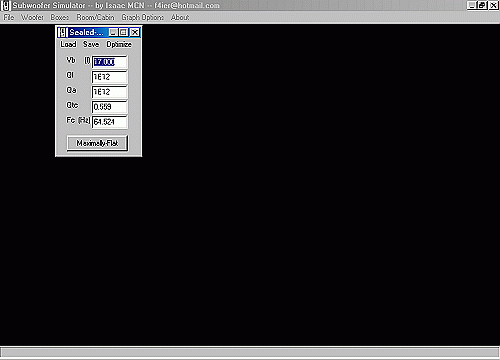This screenshot has height=360, width=500.
Task: Click the Vb label
Action: pyautogui.click(x=71, y=60)
